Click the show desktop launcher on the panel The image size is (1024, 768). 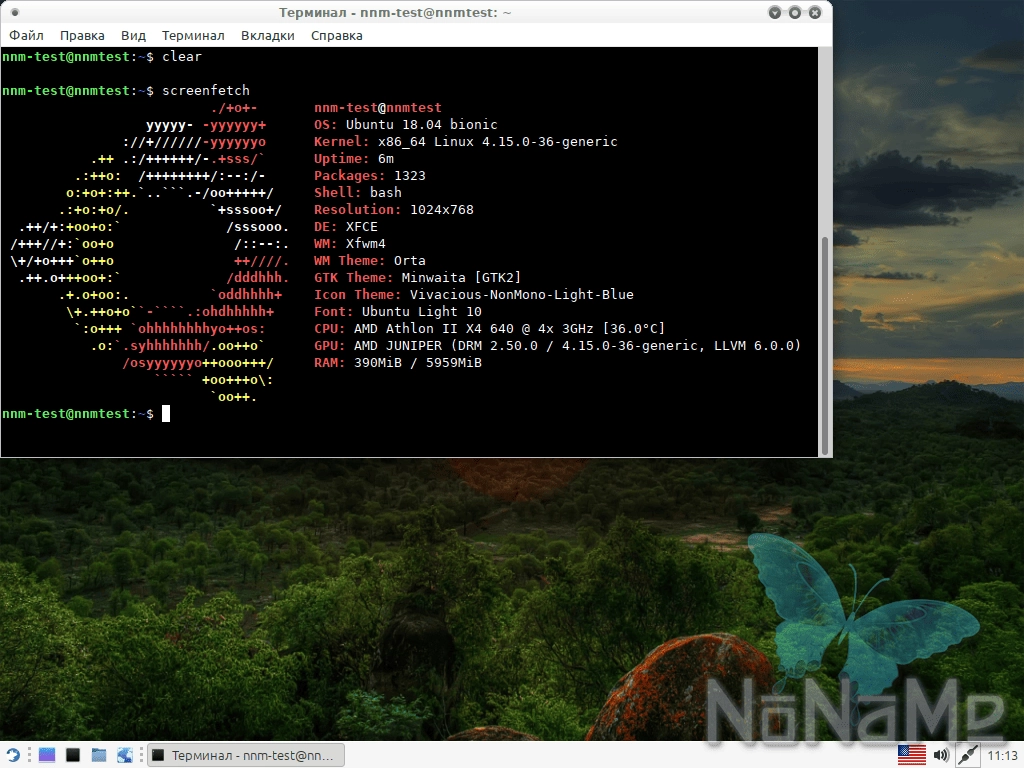(x=47, y=755)
